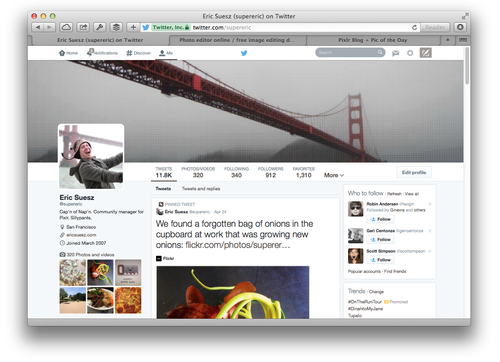Open the pinned tweet's vegetable photo
This screenshot has width=500, height=362.
233,292
